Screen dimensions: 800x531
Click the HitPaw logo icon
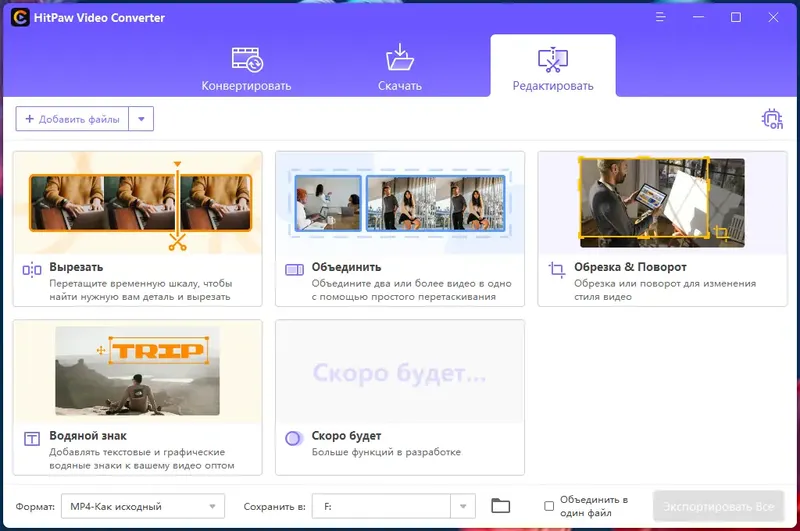(x=20, y=18)
